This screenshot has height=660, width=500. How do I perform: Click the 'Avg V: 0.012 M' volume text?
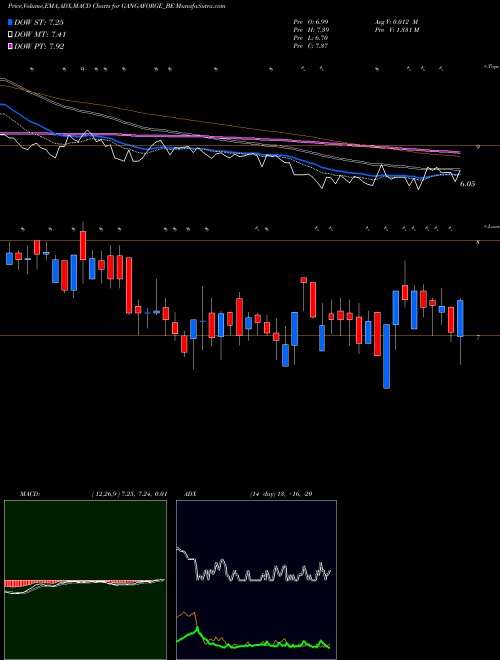coord(396,21)
